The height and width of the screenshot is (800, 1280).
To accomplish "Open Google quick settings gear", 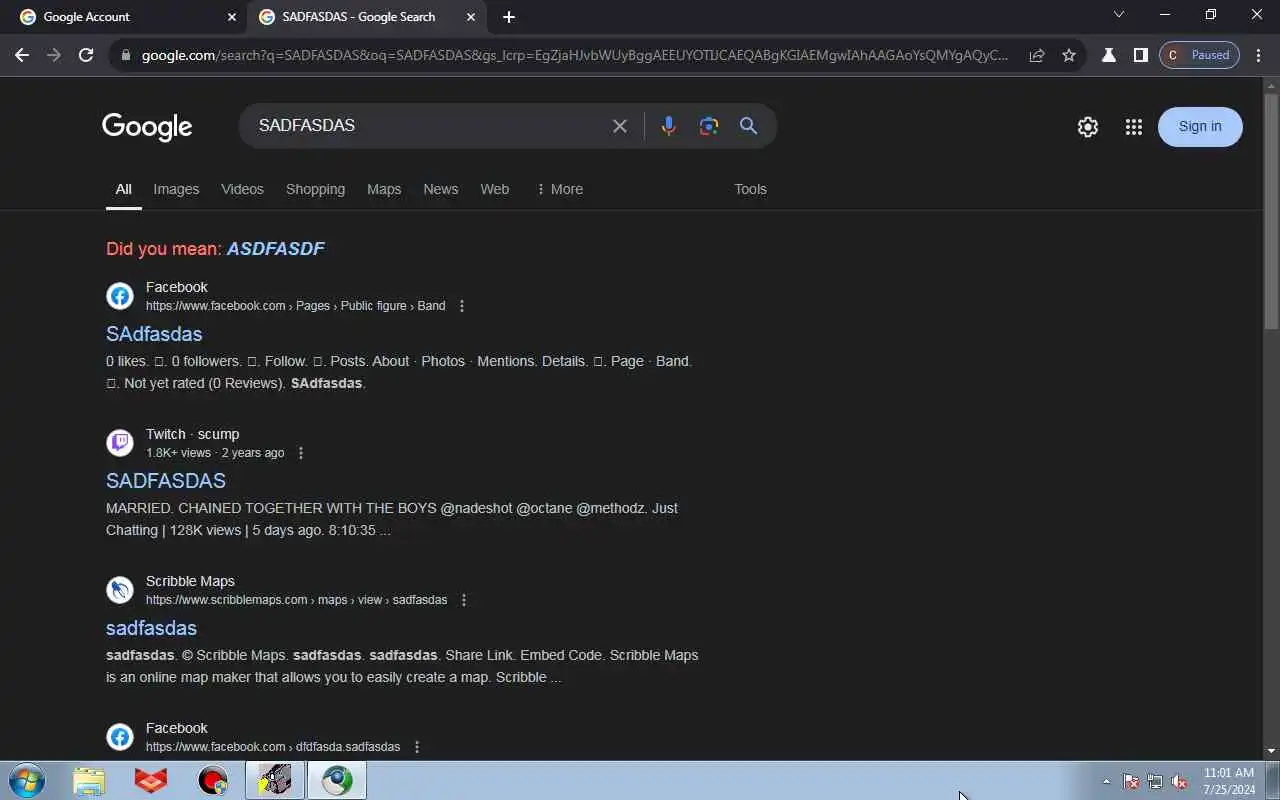I will (x=1088, y=127).
